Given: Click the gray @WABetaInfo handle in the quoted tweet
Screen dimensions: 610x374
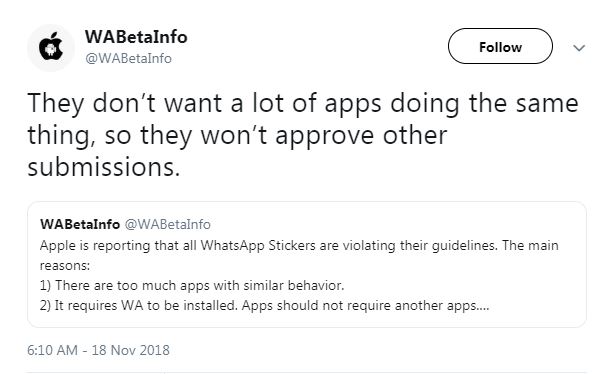Looking at the screenshot, I should point(168,224).
